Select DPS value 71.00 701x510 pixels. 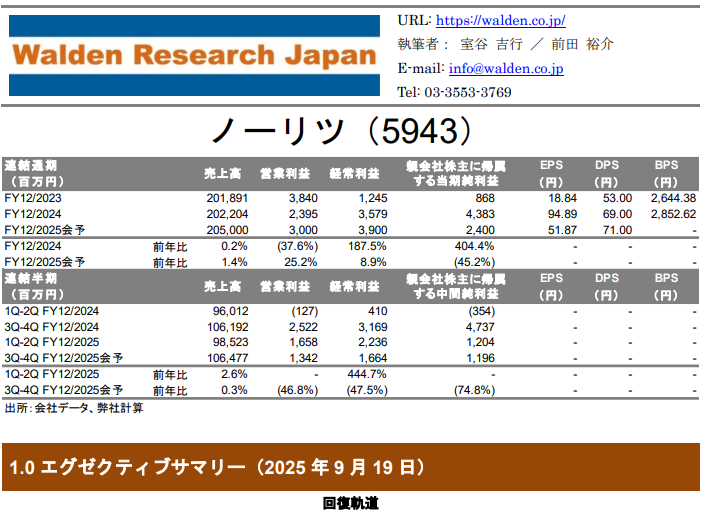point(617,230)
